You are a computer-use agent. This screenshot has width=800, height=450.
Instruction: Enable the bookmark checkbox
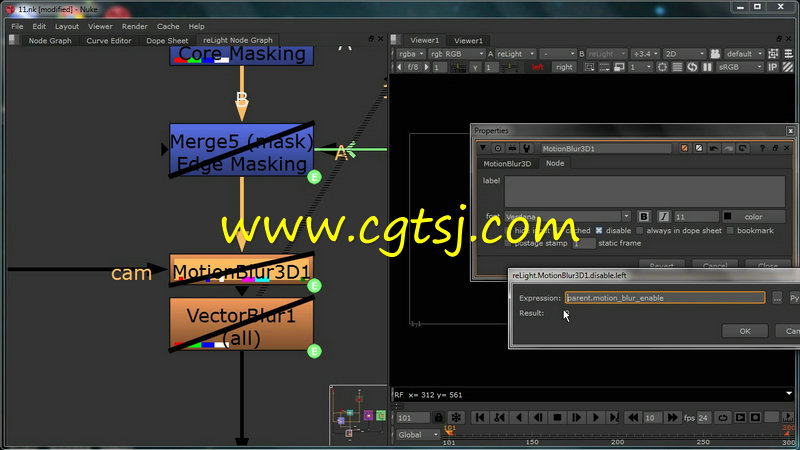pyautogui.click(x=730, y=231)
